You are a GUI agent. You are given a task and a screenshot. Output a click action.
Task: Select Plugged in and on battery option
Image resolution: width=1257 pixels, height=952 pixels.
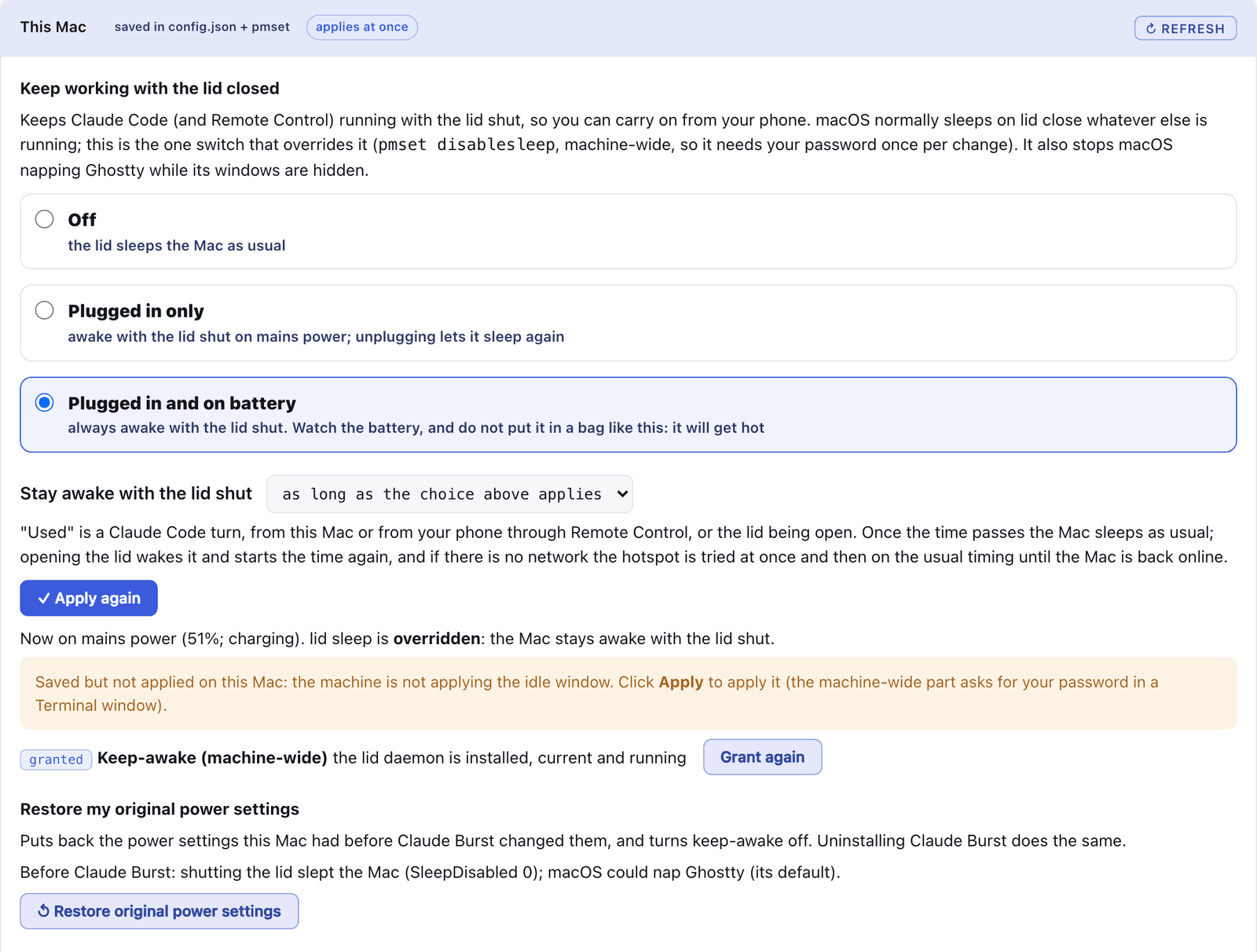pos(628,415)
